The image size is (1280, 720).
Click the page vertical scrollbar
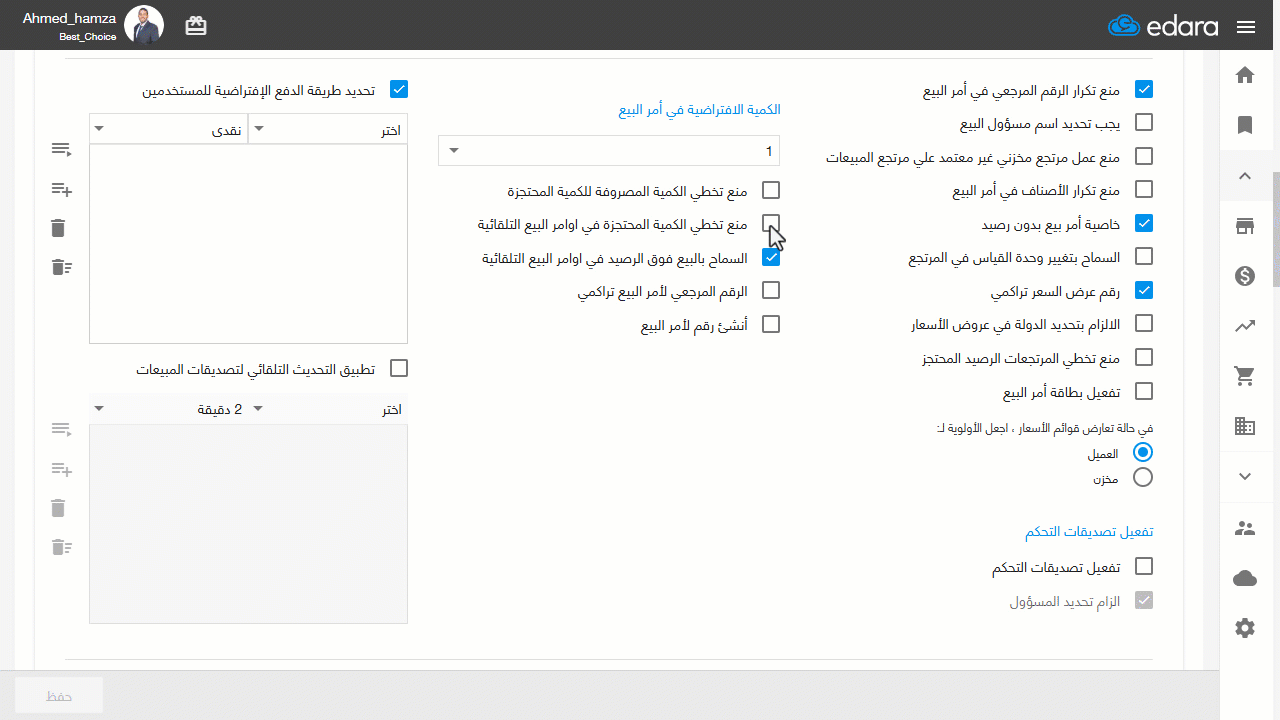pyautogui.click(x=1275, y=230)
